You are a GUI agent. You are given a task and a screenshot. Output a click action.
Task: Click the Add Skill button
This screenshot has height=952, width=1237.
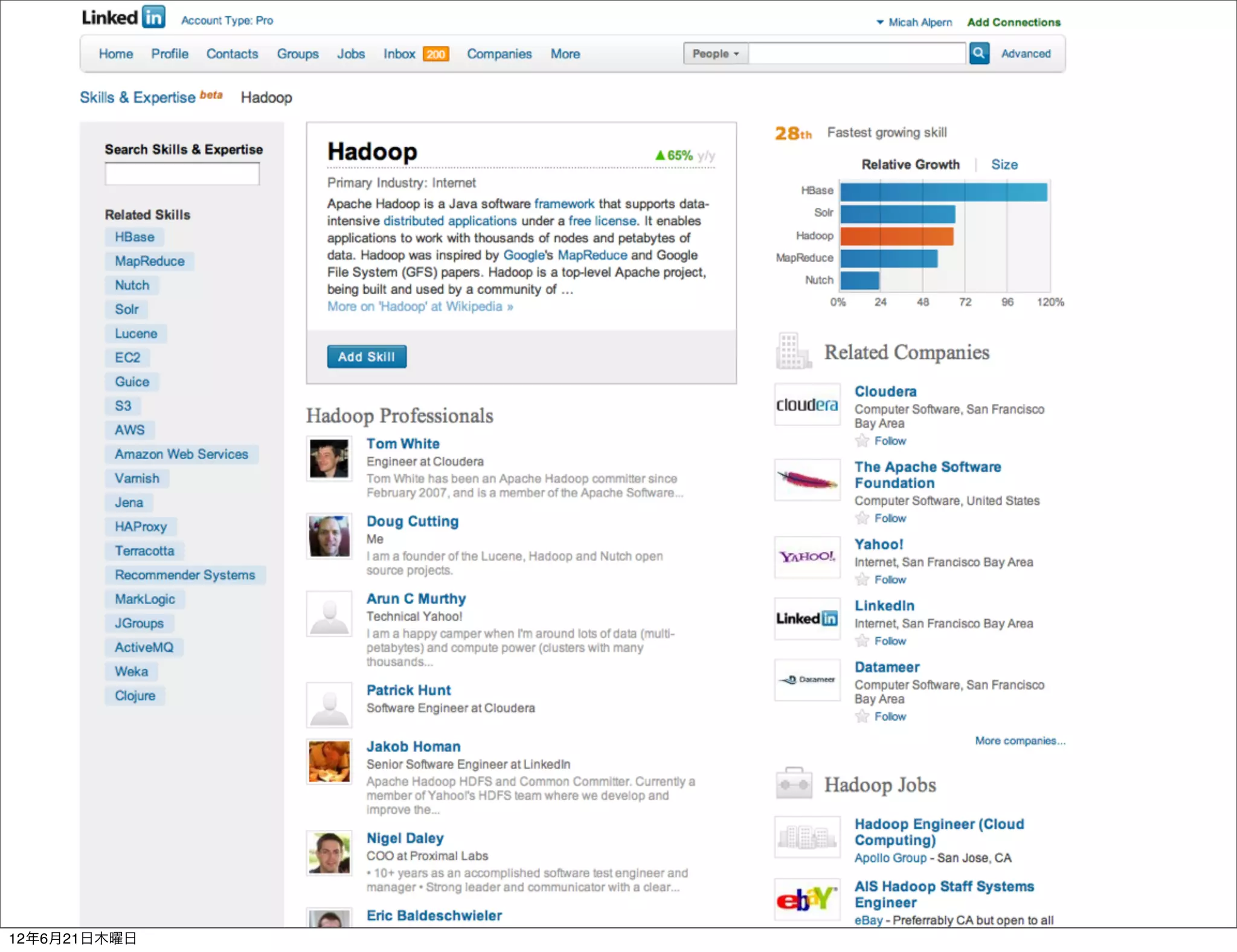tap(367, 357)
